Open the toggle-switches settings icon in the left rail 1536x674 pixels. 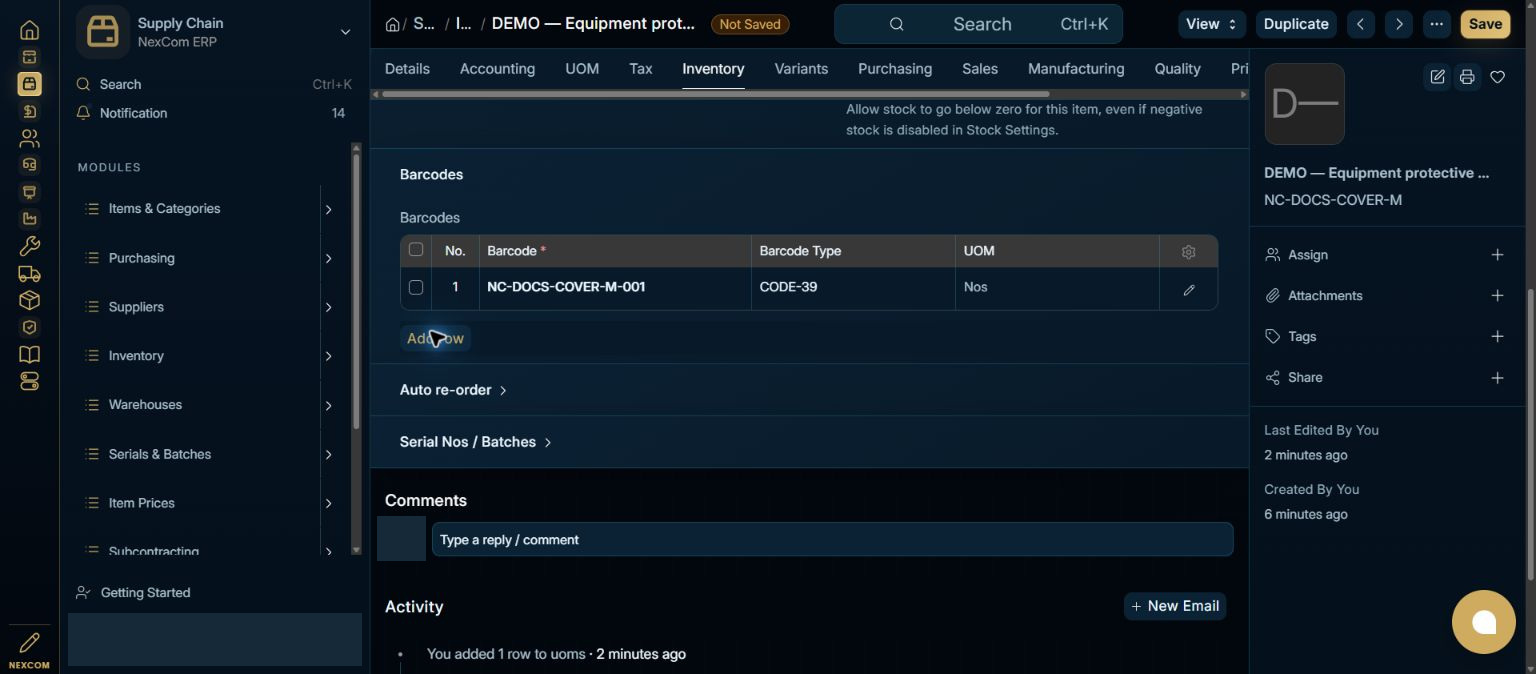pyautogui.click(x=29, y=381)
